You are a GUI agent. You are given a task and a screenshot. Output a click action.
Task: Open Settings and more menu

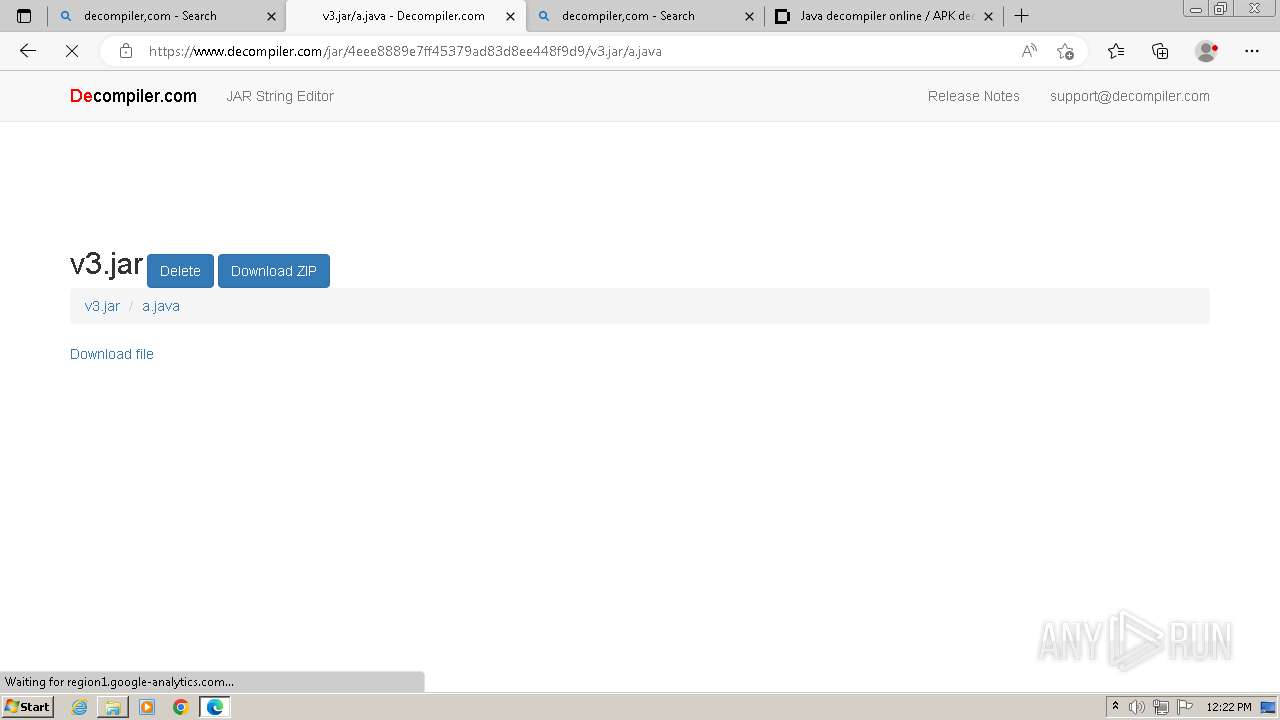(x=1252, y=51)
